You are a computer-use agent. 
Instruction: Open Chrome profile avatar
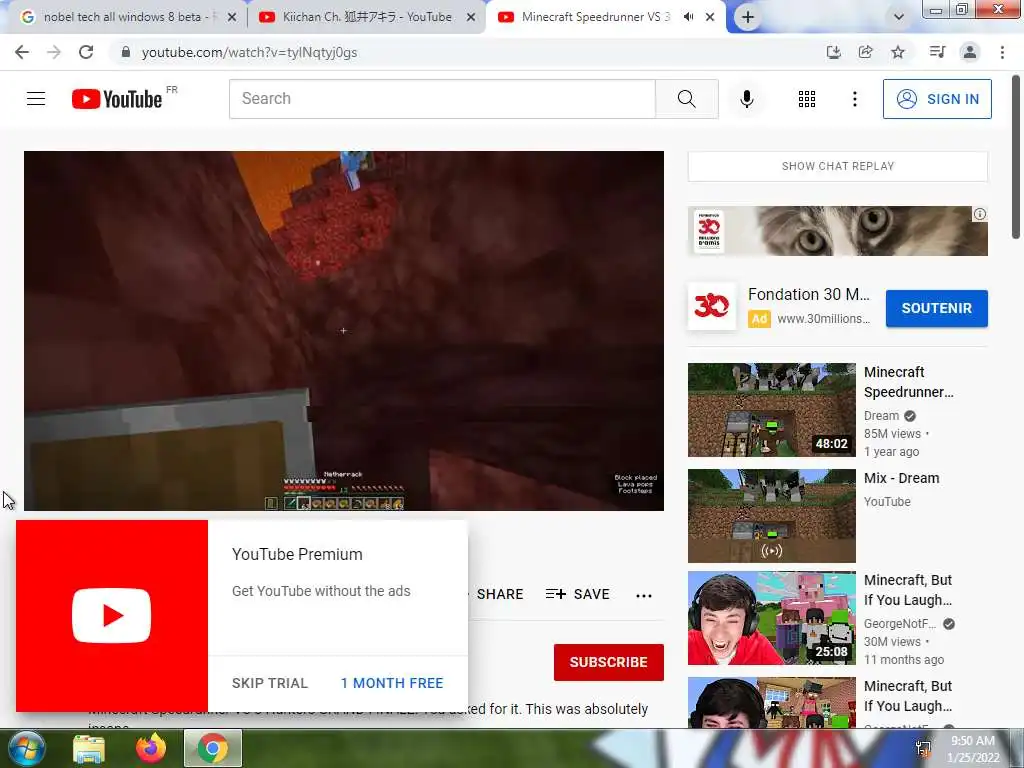(970, 52)
